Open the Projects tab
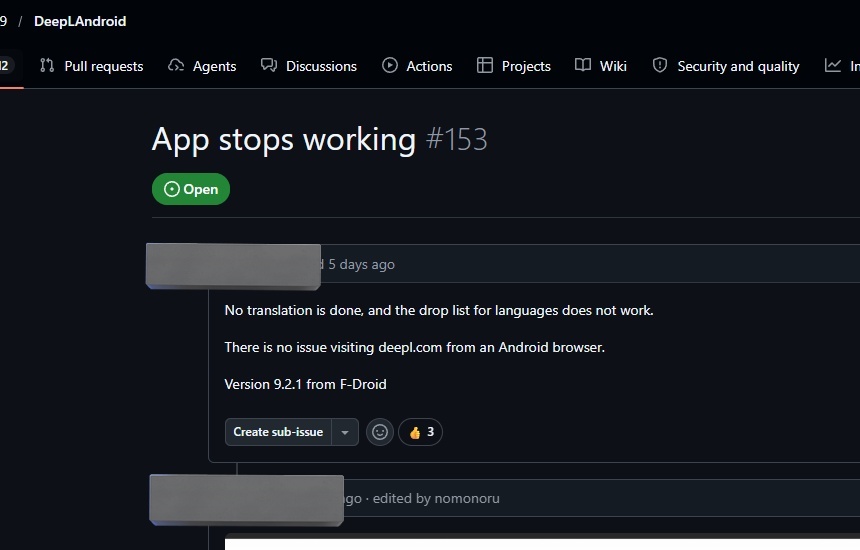860x550 pixels. tap(514, 66)
